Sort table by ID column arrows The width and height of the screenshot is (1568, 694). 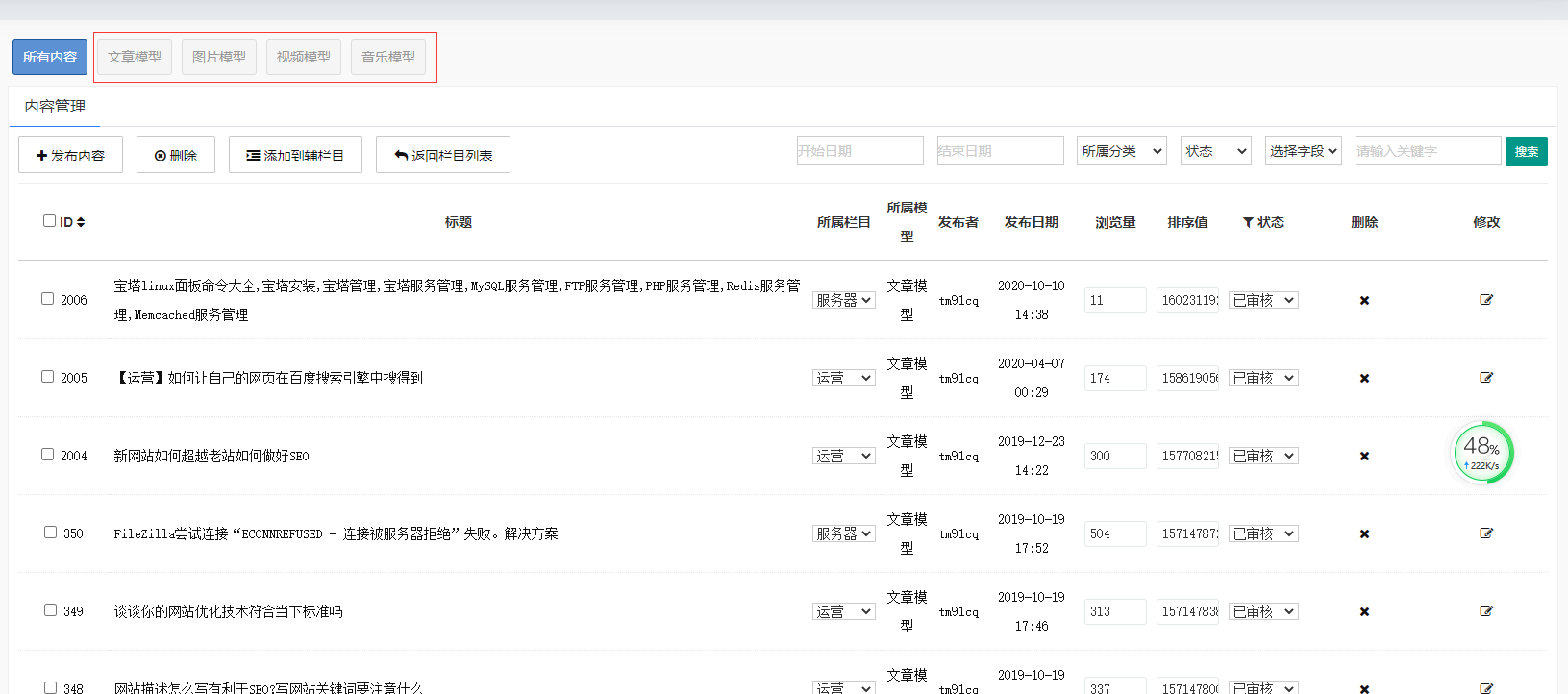(x=81, y=222)
